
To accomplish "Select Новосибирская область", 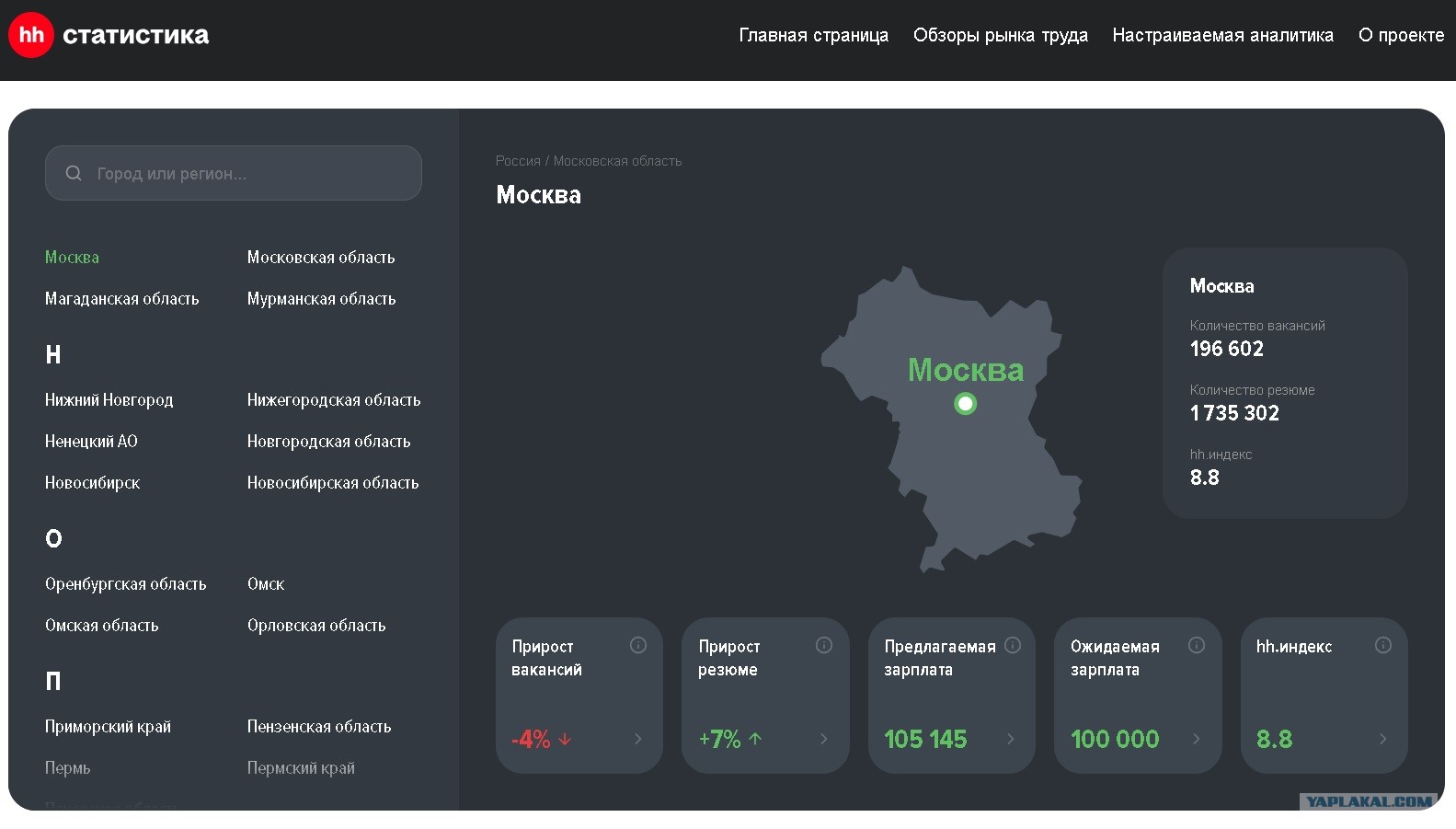I will [x=333, y=483].
